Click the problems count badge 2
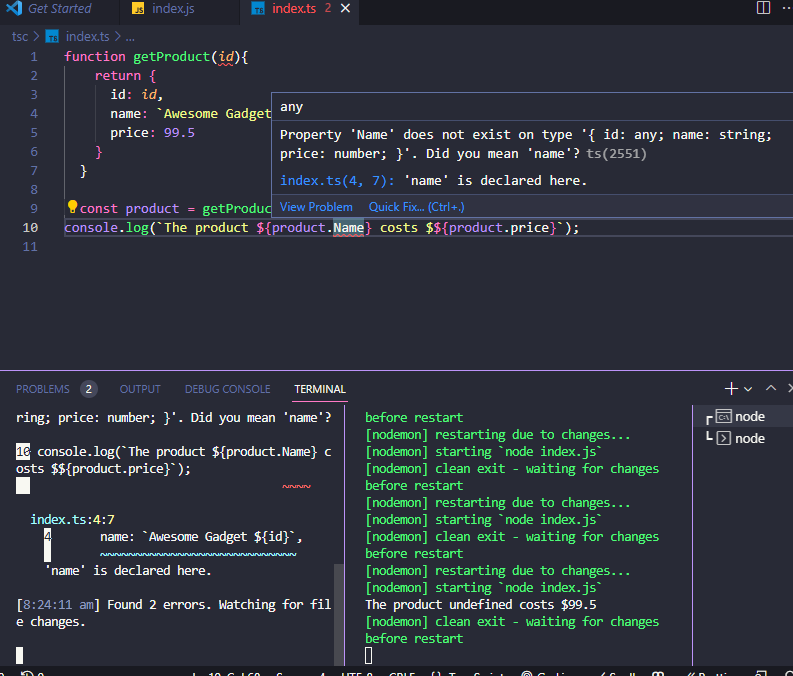 pyautogui.click(x=89, y=389)
